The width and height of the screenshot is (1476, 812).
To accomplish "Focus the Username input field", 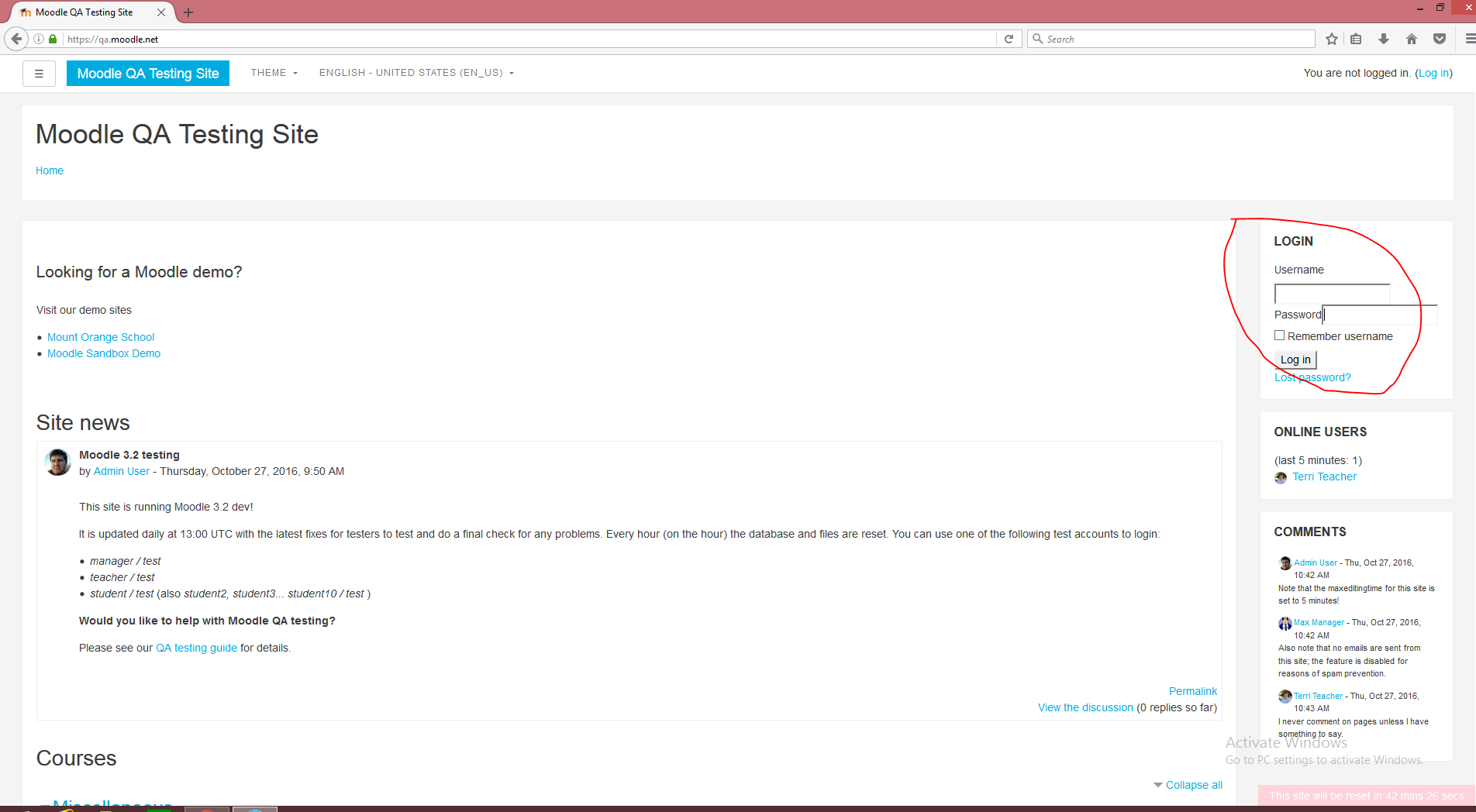I will click(x=1332, y=294).
